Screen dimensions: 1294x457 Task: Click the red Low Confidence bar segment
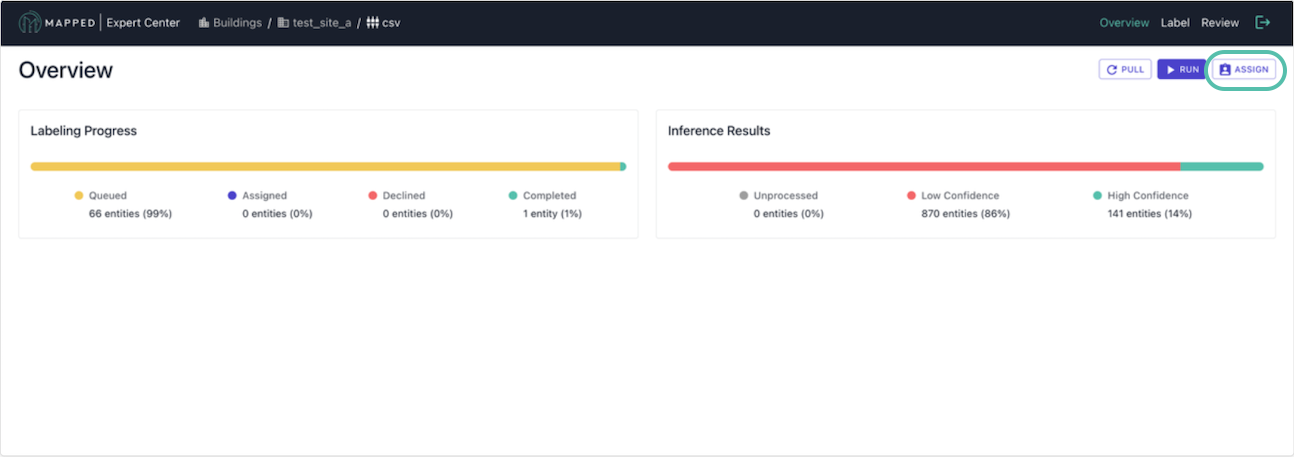coord(924,166)
